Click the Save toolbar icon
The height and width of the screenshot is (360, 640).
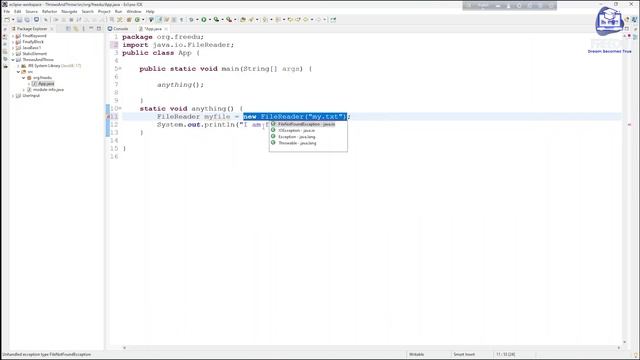coord(20,20)
